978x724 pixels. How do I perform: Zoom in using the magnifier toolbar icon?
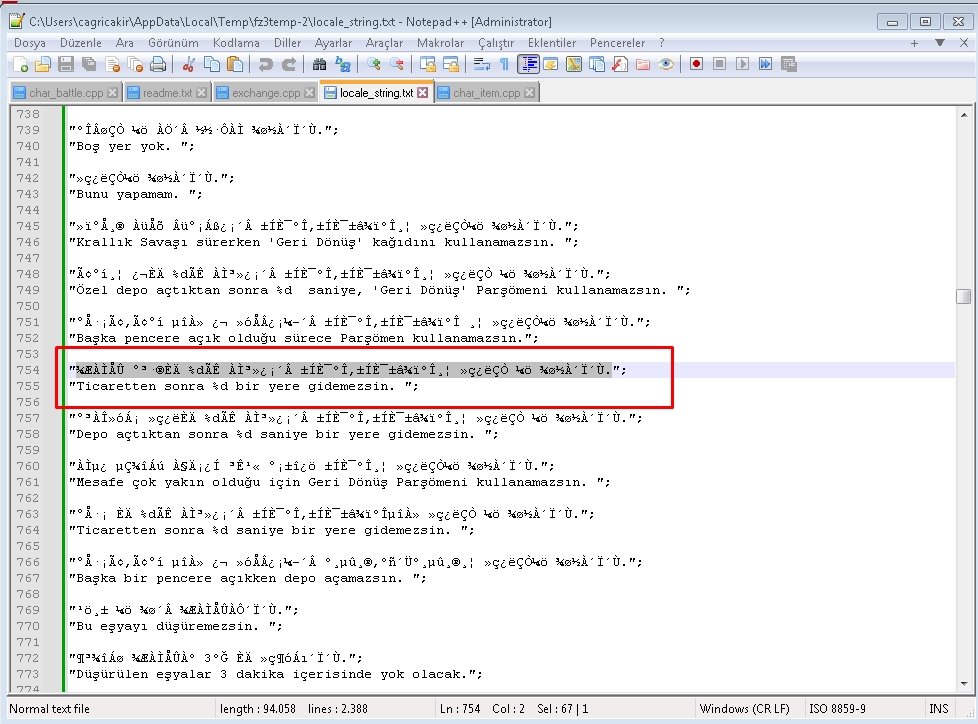point(372,64)
